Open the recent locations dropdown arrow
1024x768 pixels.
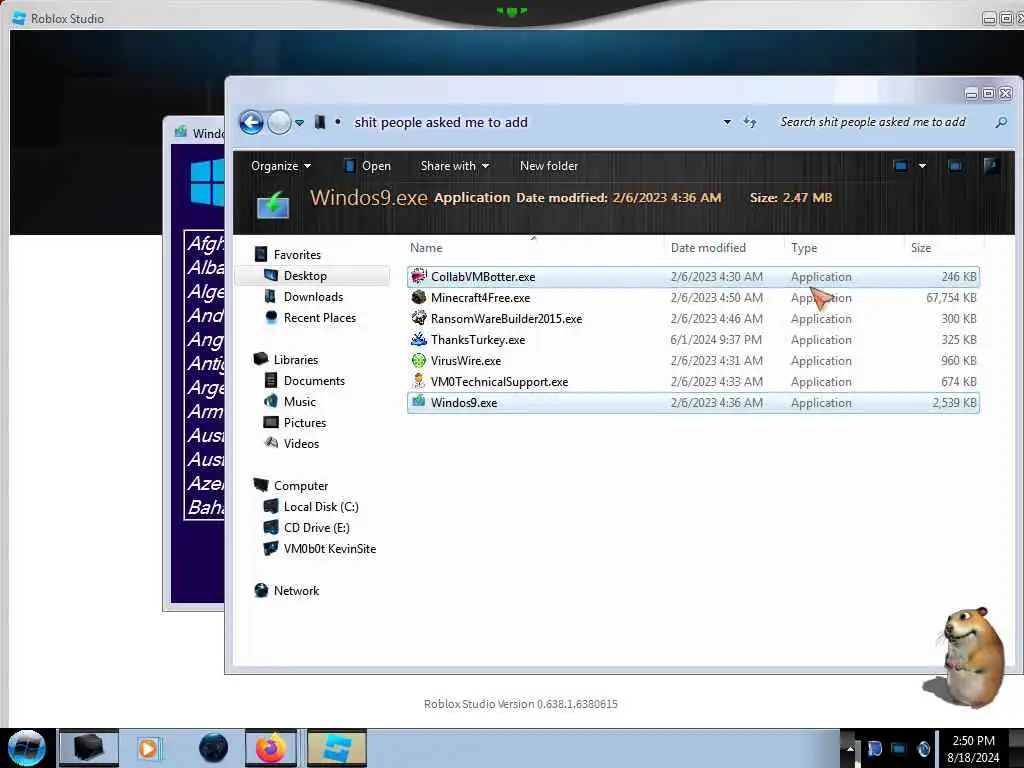click(299, 123)
